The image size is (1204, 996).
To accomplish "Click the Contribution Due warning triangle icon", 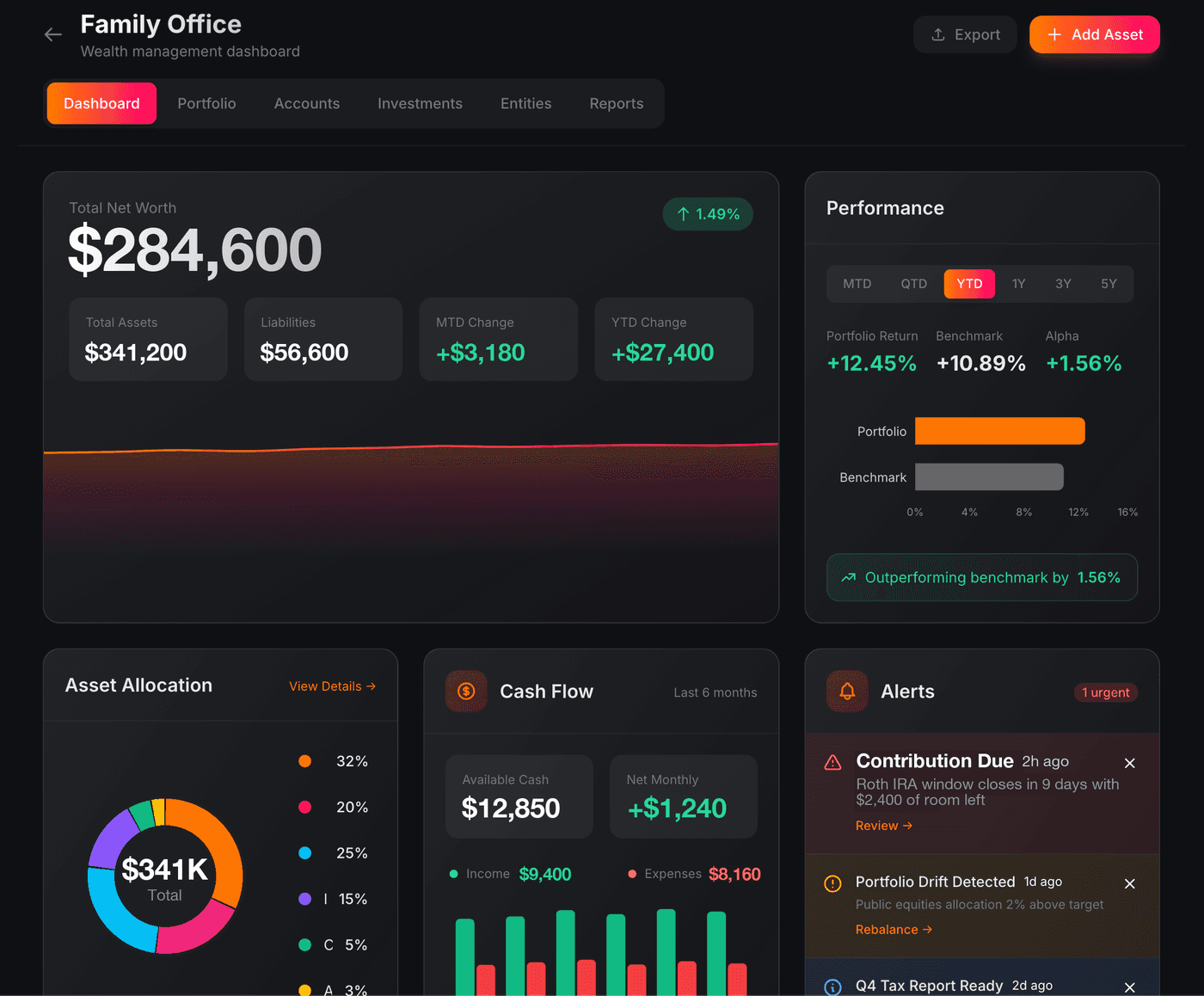I will point(832,762).
